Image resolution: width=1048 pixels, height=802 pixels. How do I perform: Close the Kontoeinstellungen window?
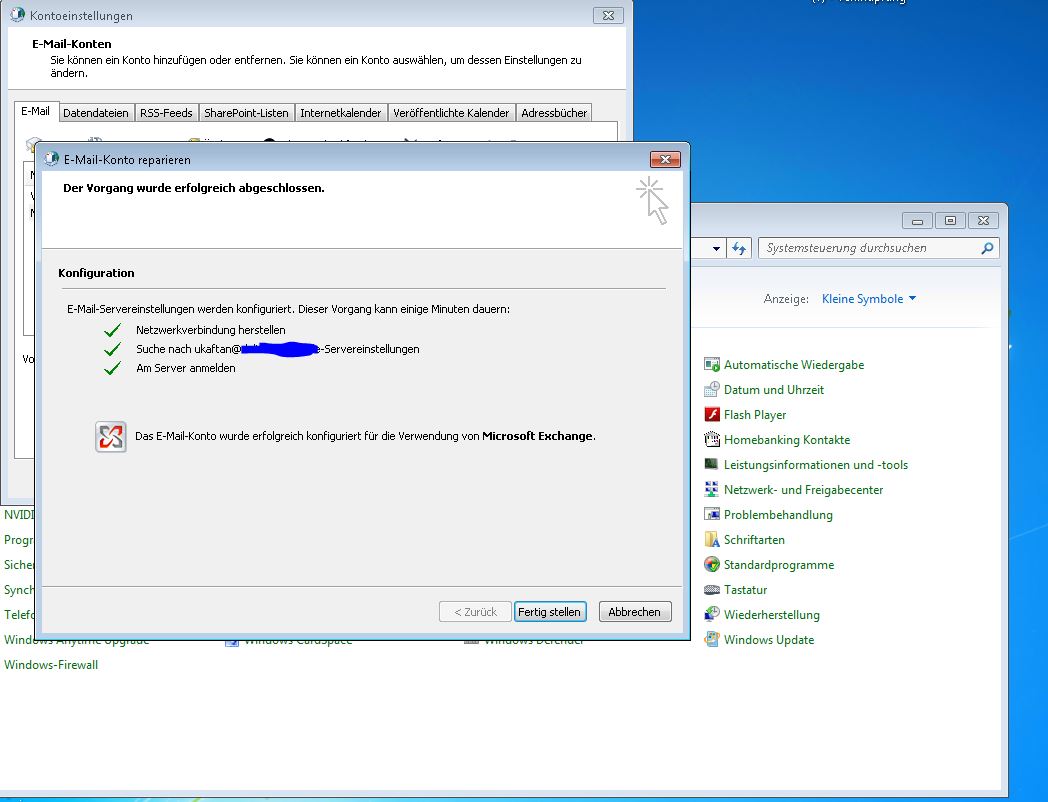tap(608, 15)
